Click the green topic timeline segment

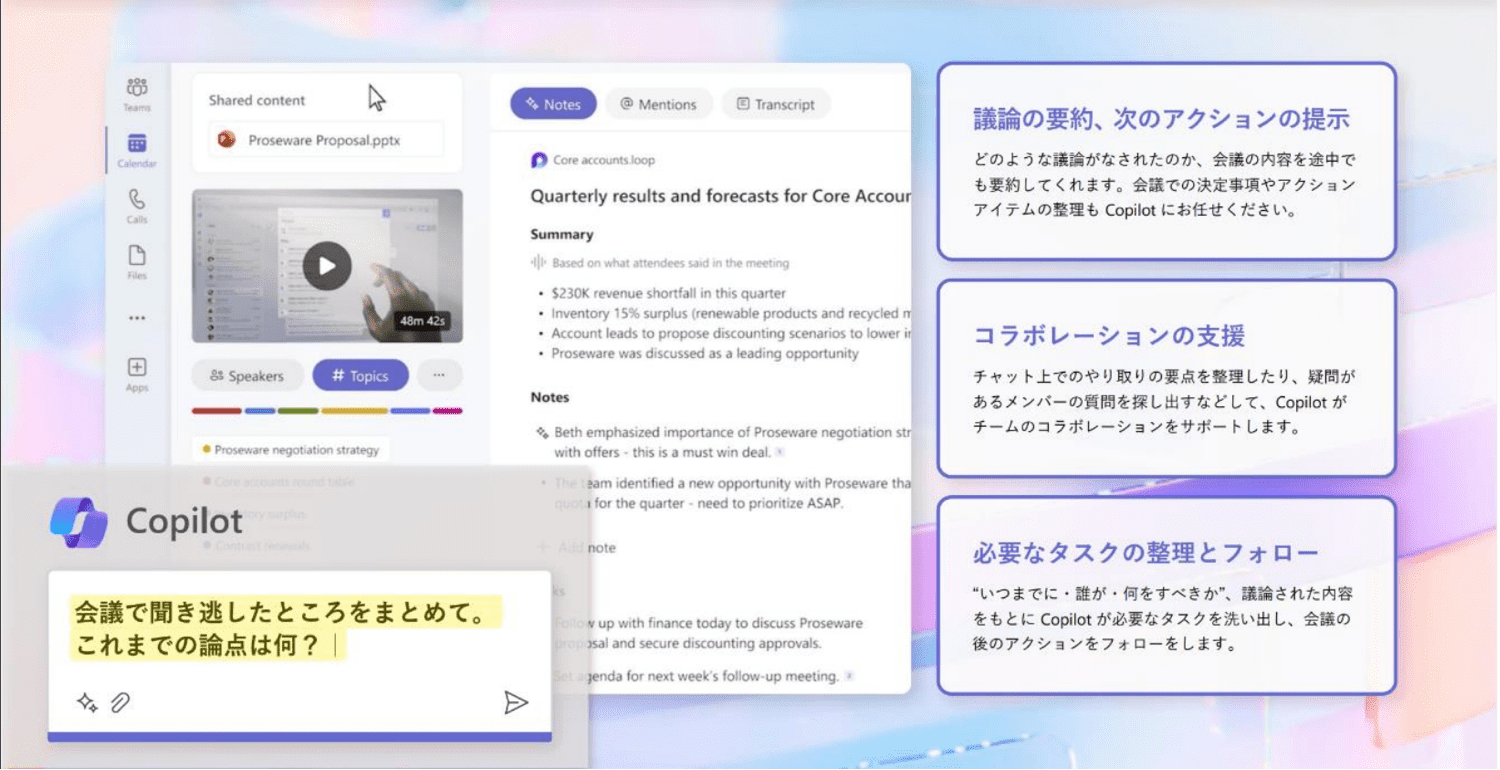point(298,411)
